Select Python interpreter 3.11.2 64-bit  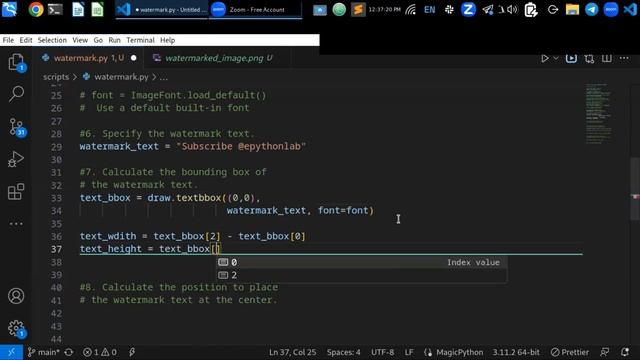tap(516, 352)
